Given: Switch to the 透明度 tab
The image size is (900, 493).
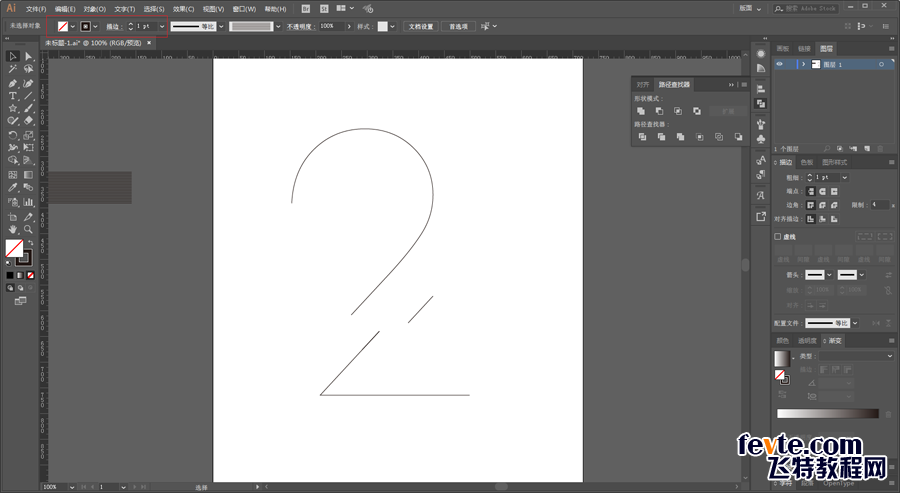Looking at the screenshot, I should tap(807, 341).
